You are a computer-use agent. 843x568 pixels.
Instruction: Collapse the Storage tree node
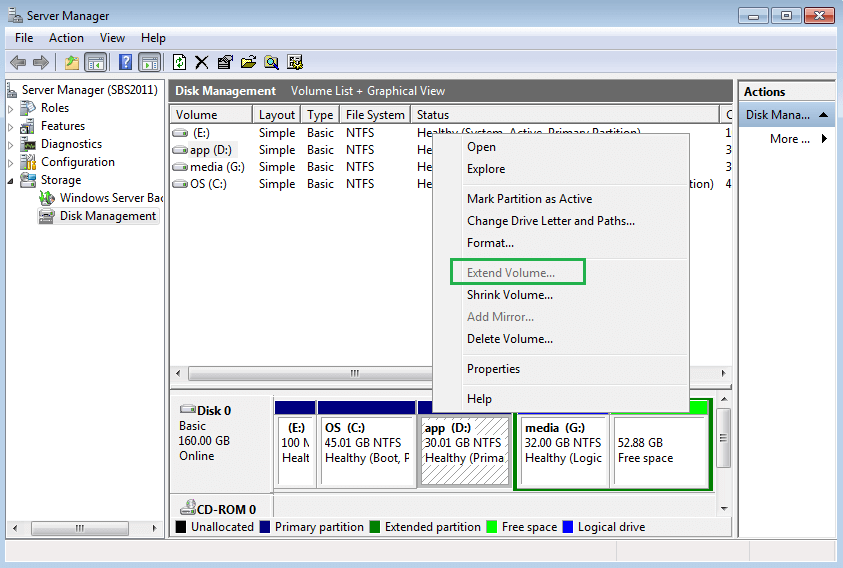click(11, 180)
